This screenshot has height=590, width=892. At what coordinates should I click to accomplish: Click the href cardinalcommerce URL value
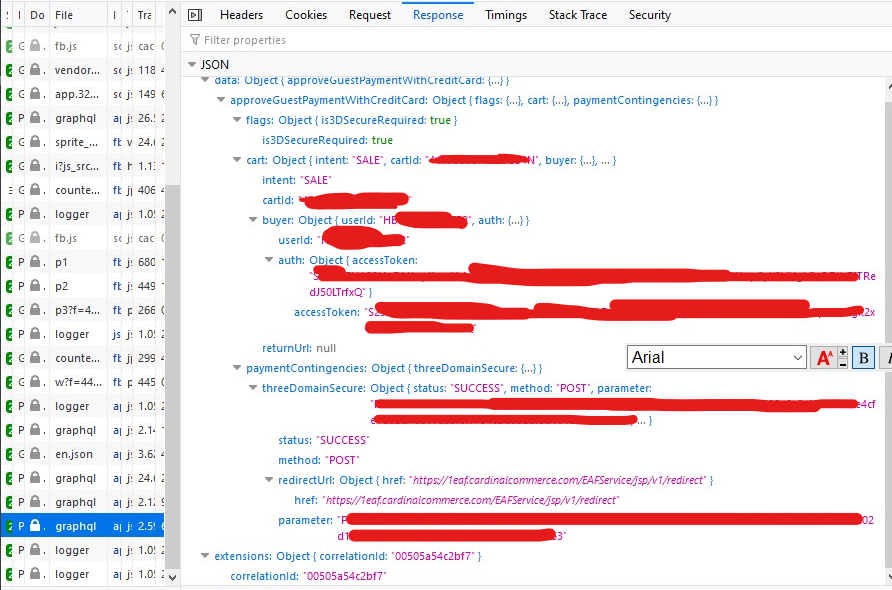[x=470, y=500]
